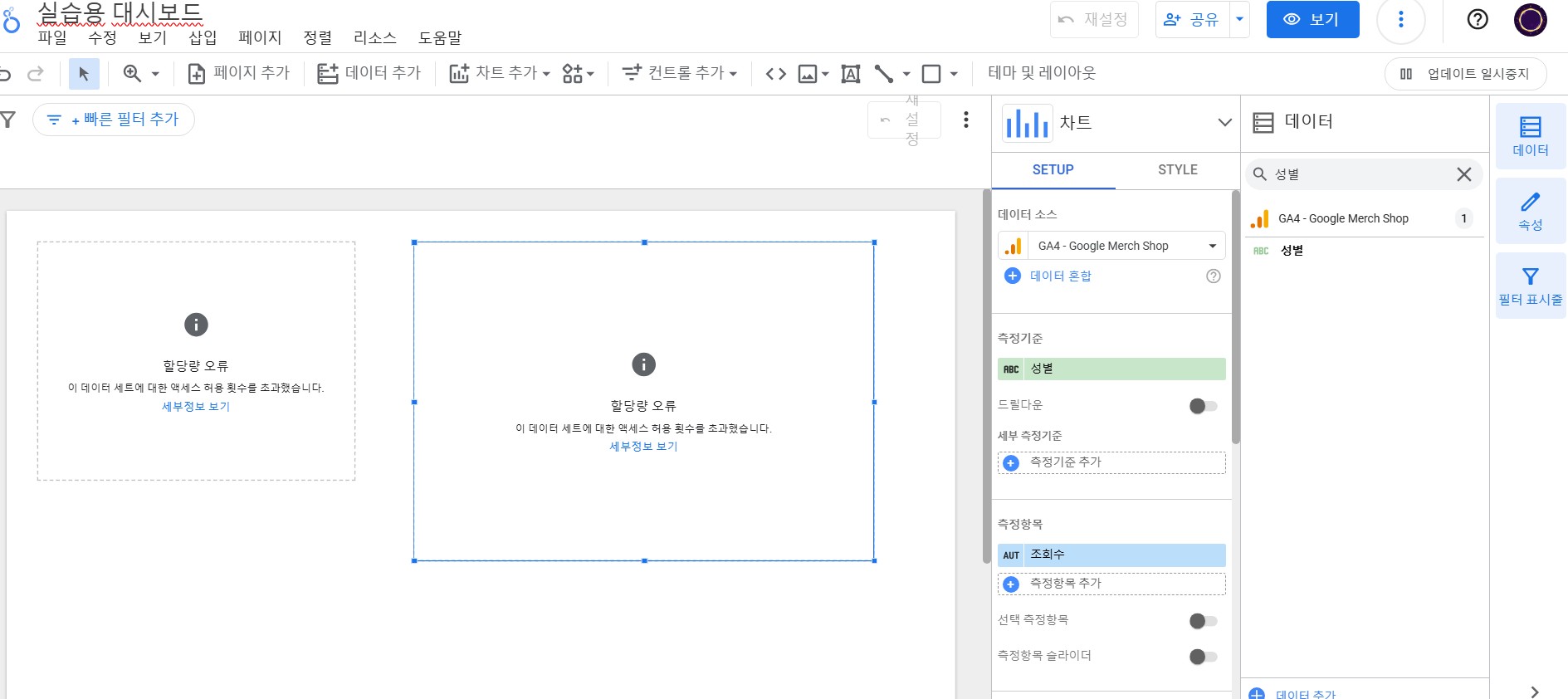Switch to the STYLE tab

[x=1177, y=169]
